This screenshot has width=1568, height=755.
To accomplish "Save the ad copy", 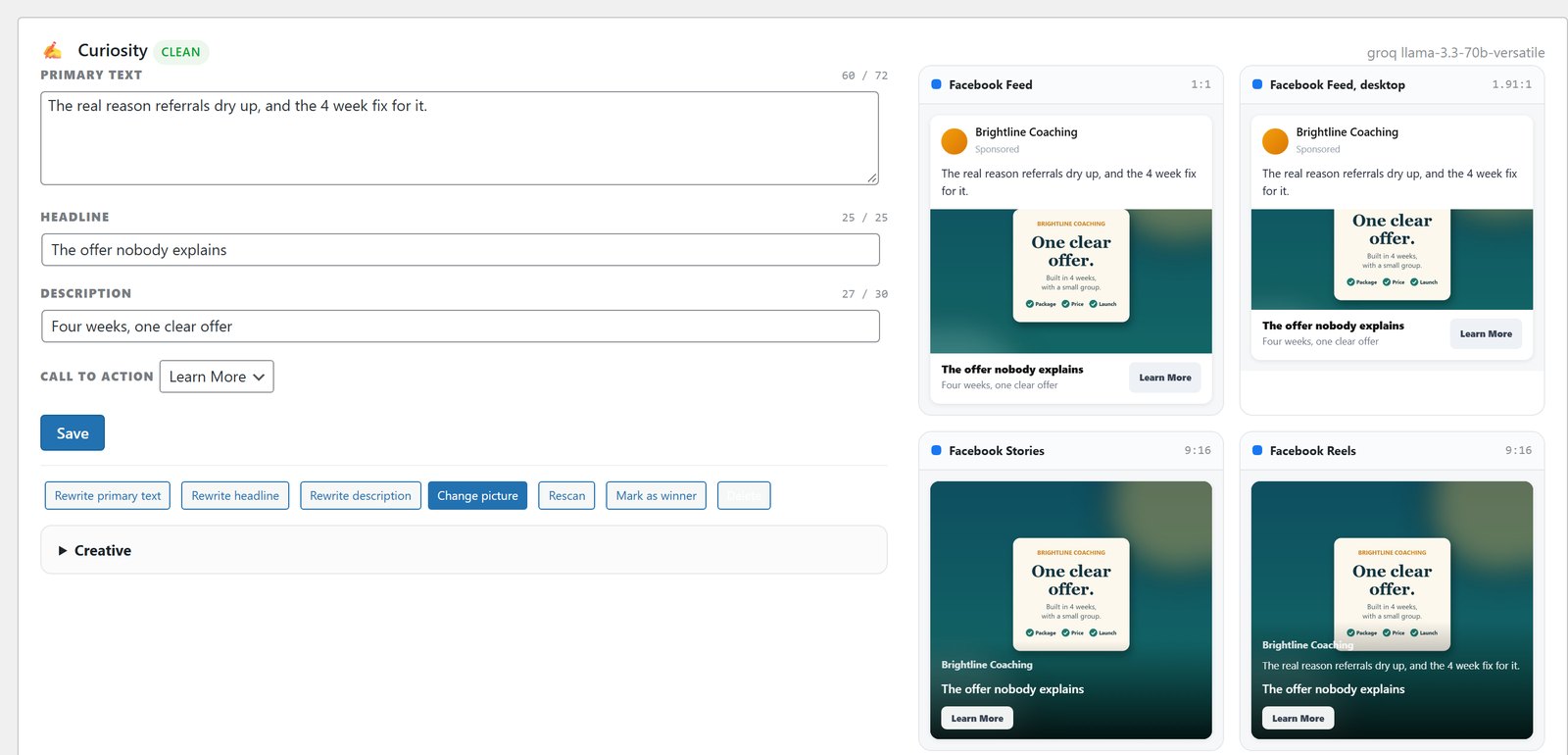I will (x=73, y=433).
